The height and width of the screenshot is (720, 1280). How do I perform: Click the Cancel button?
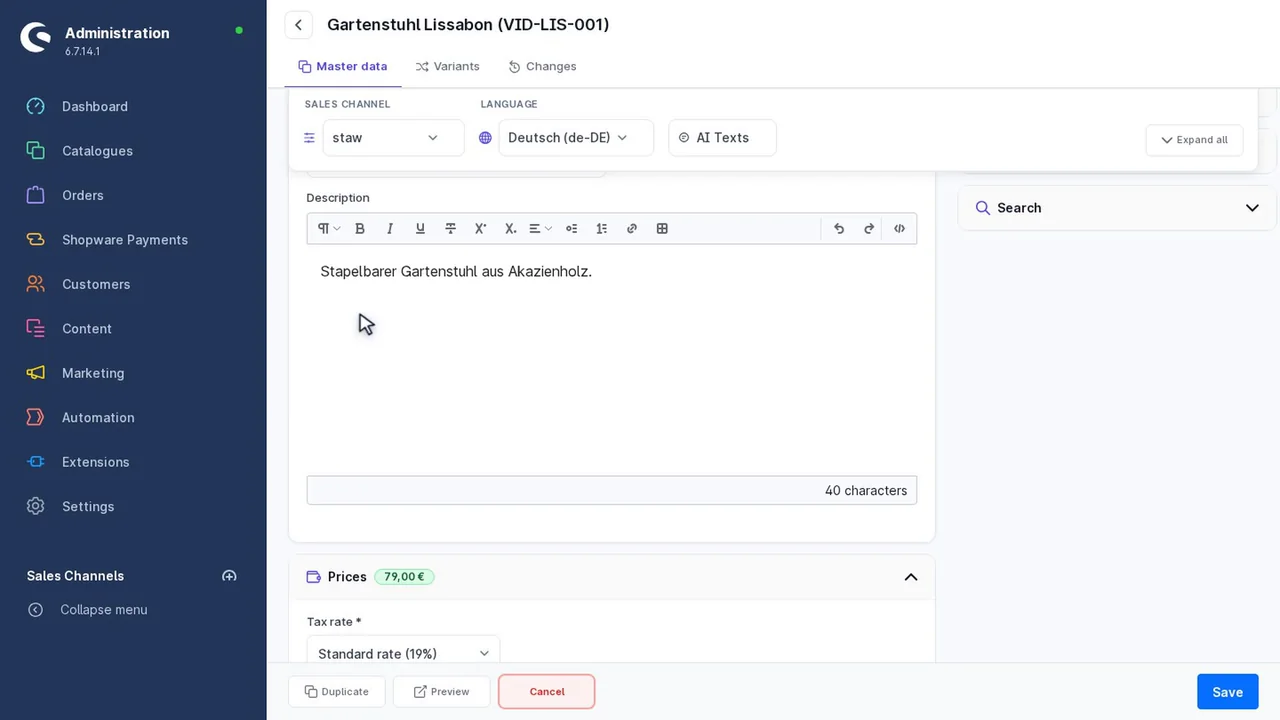(547, 692)
